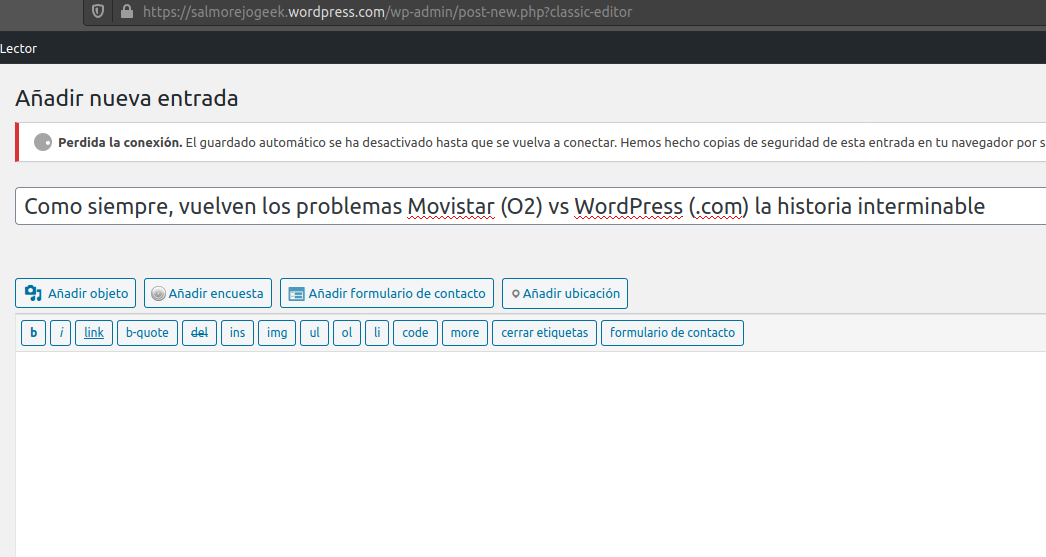Click the padlock site security icon

tap(126, 12)
